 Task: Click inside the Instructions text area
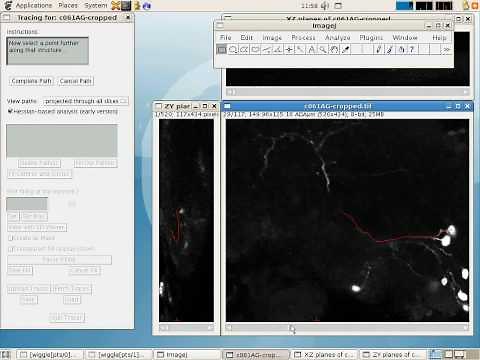pyautogui.click(x=48, y=51)
